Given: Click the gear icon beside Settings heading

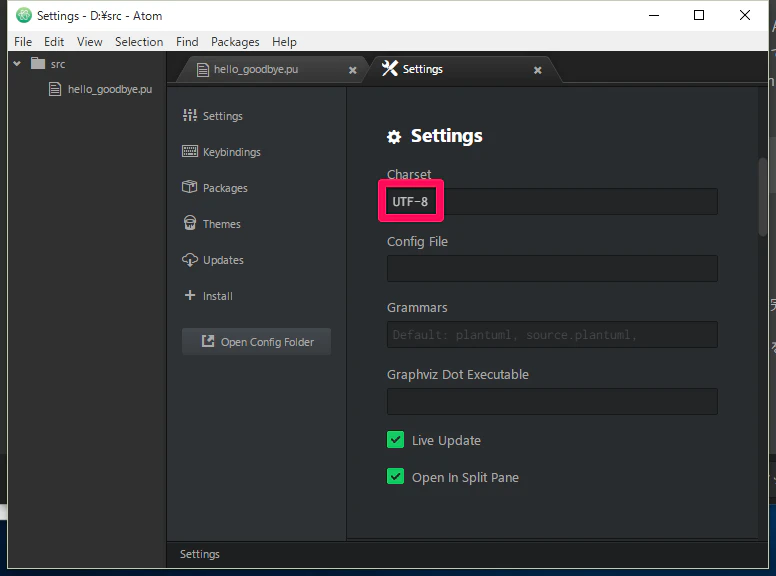Looking at the screenshot, I should (x=394, y=137).
